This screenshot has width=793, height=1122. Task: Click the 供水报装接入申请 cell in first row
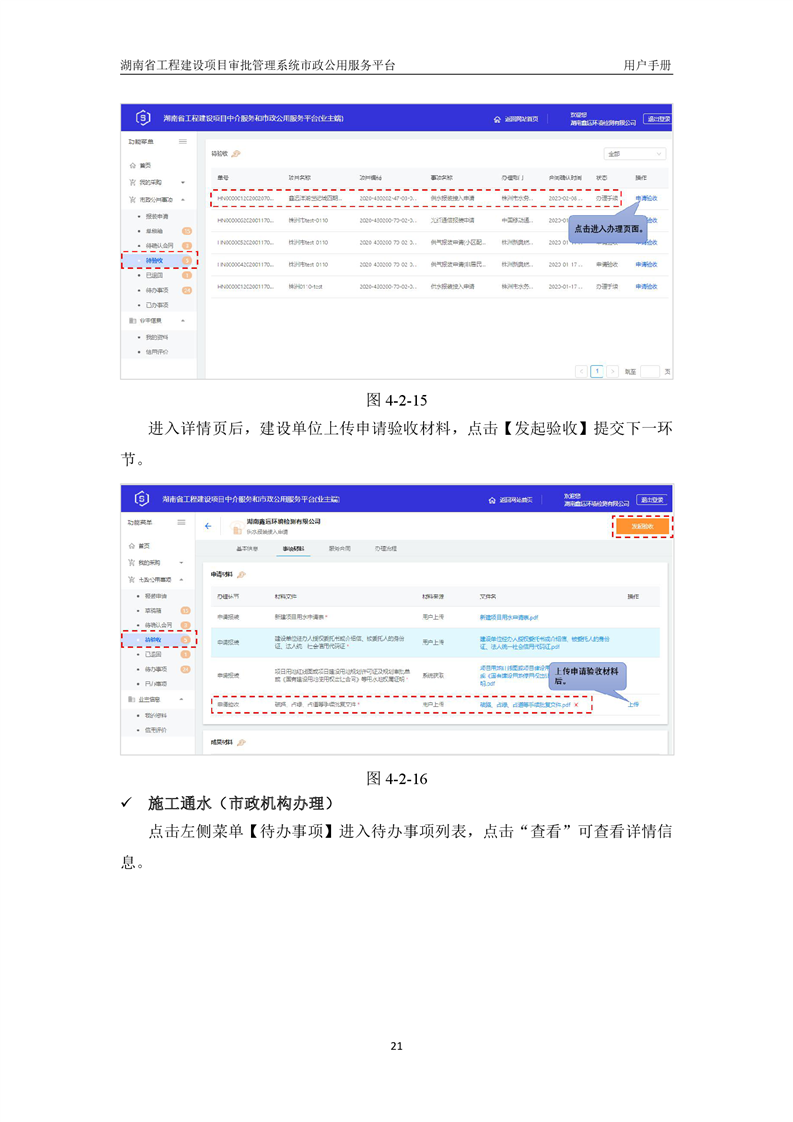(452, 198)
